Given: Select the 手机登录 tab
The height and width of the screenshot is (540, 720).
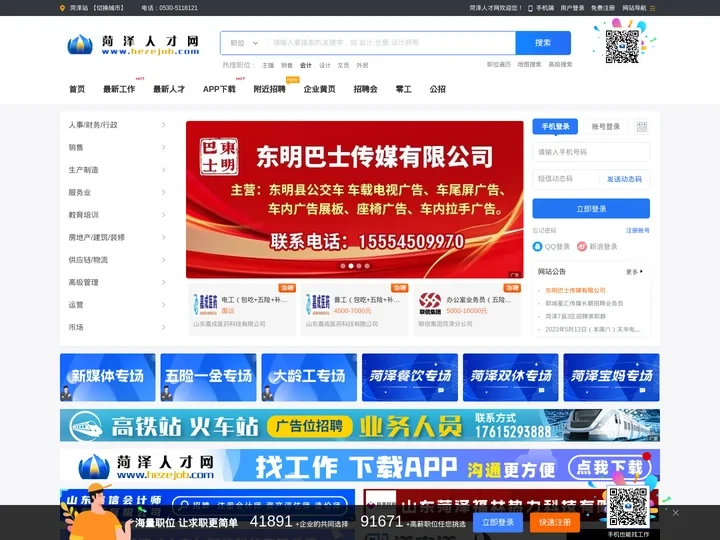Looking at the screenshot, I should click(x=555, y=127).
